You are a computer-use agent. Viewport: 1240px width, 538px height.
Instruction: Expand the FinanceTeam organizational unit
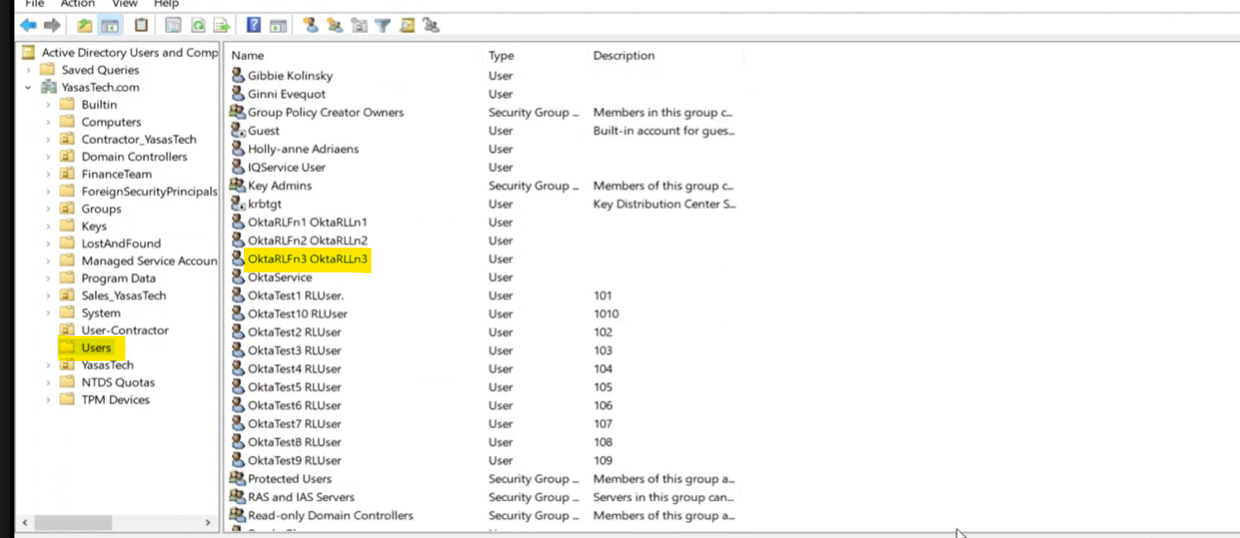point(48,174)
